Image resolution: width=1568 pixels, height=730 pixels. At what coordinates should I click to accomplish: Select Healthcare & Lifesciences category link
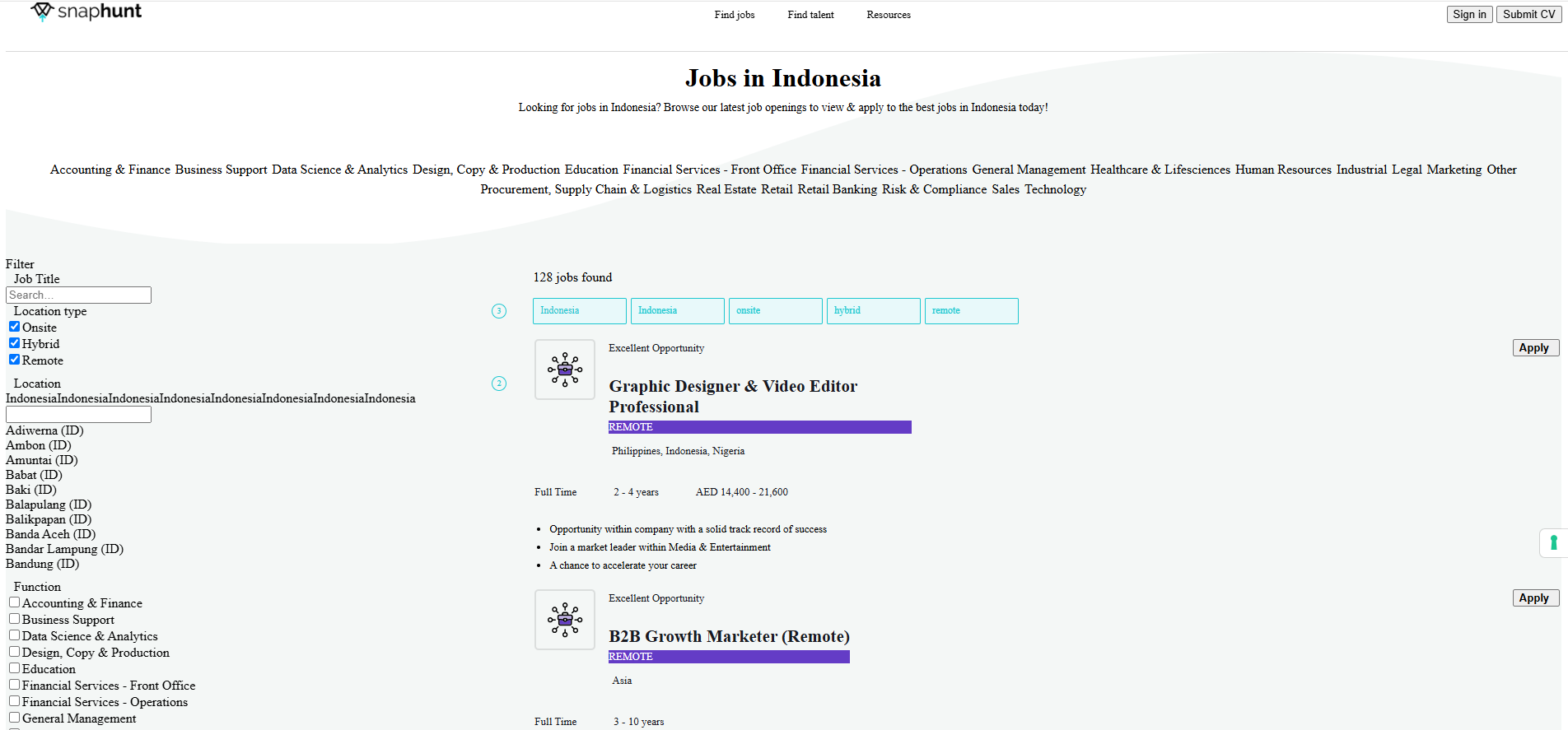(1160, 170)
